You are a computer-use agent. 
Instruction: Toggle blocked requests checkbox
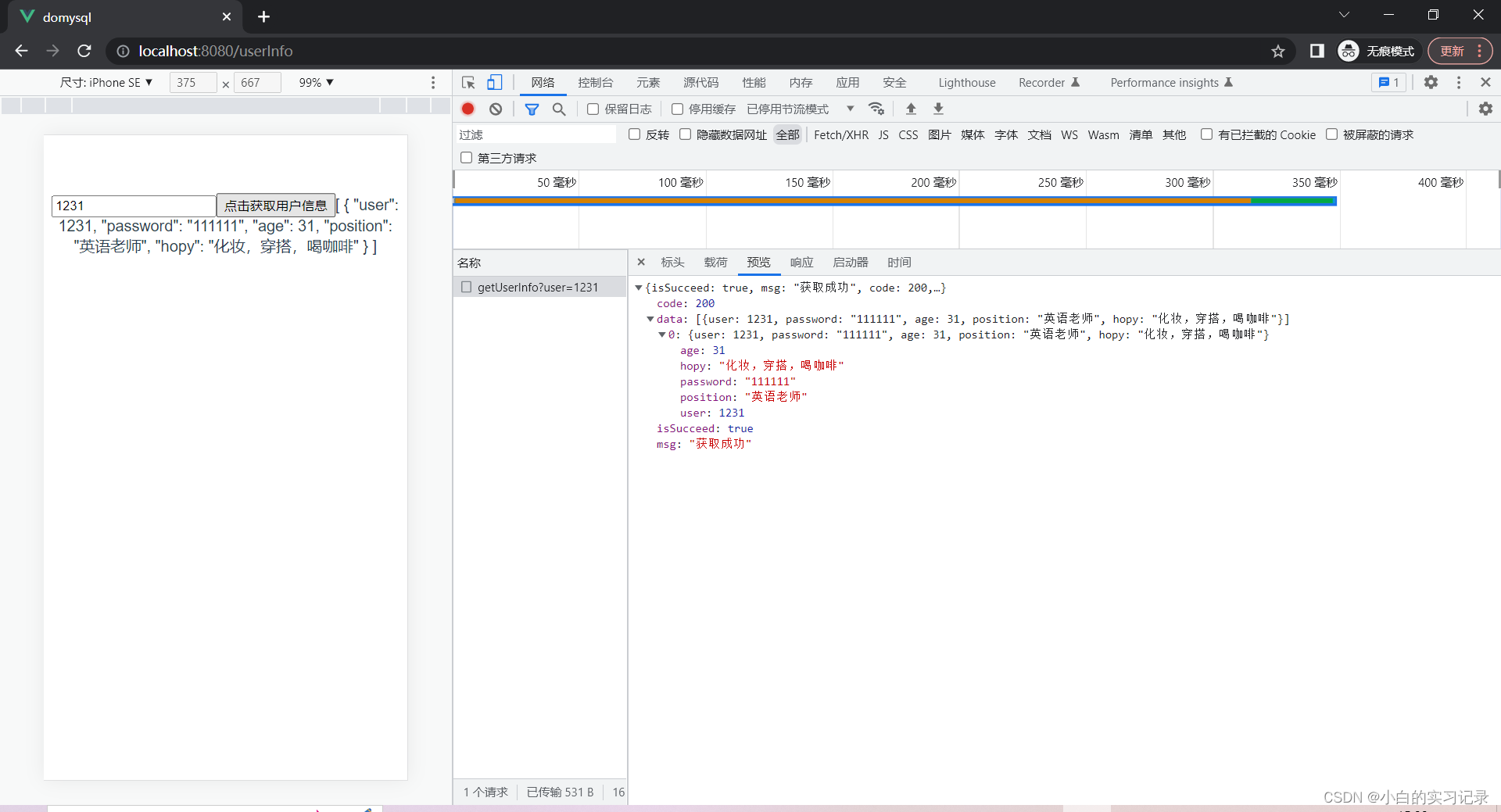tap(1332, 134)
